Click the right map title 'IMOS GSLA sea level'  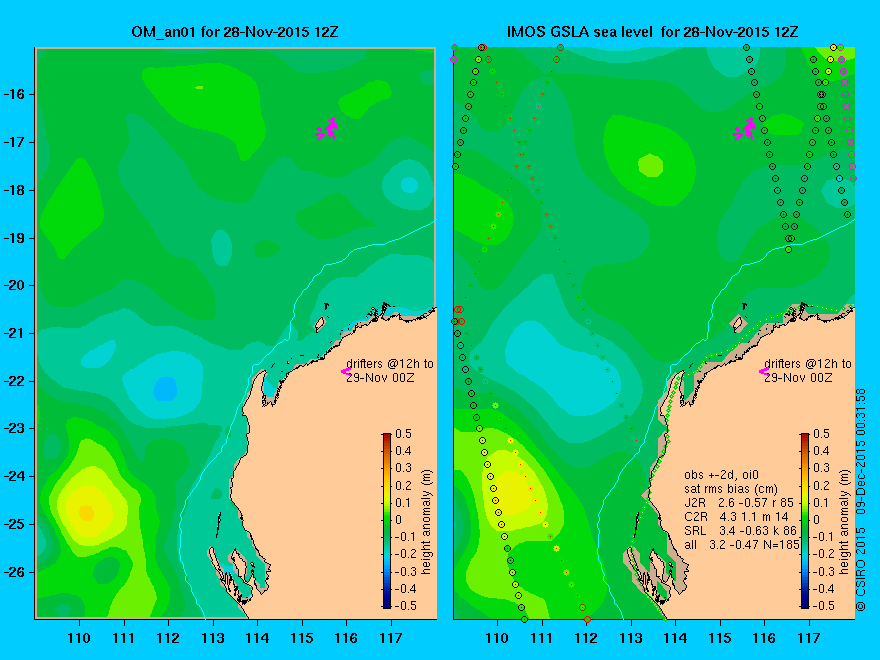[x=580, y=31]
